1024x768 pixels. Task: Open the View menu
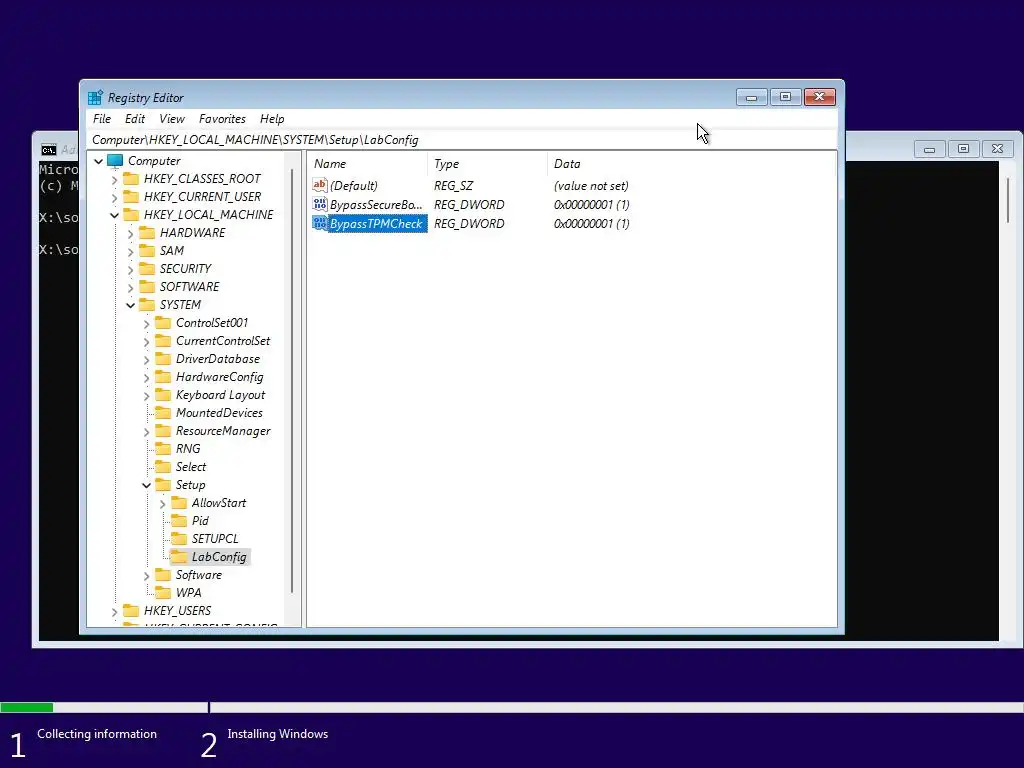pyautogui.click(x=172, y=119)
